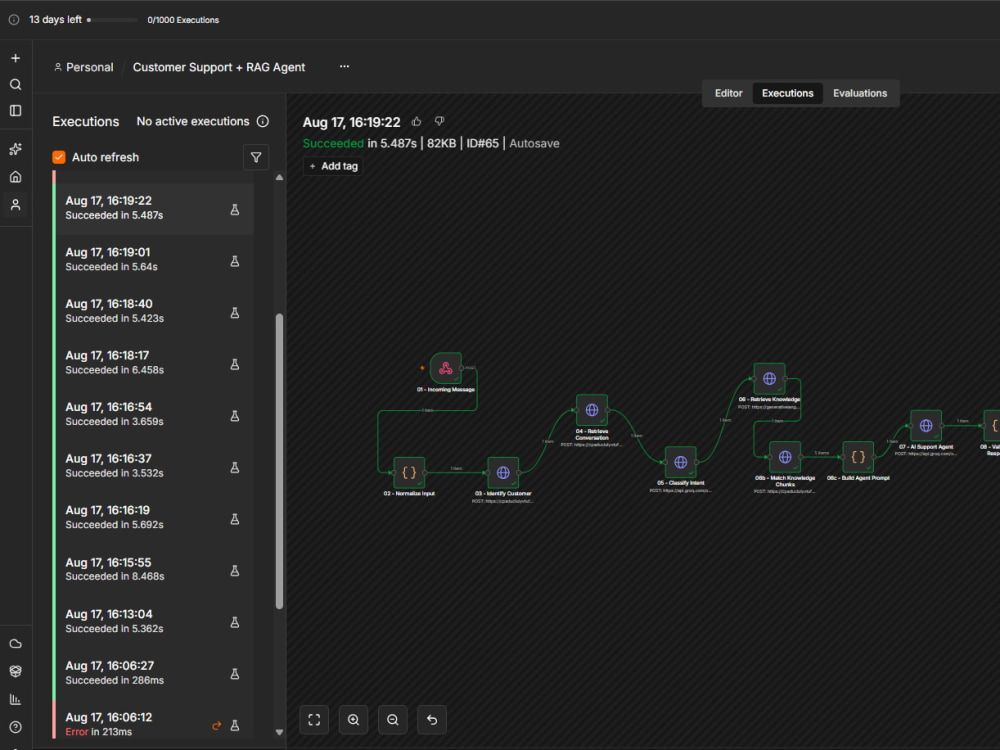Click the scroll down arrow of executions list
Viewport: 1000px width, 750px height.
click(279, 732)
